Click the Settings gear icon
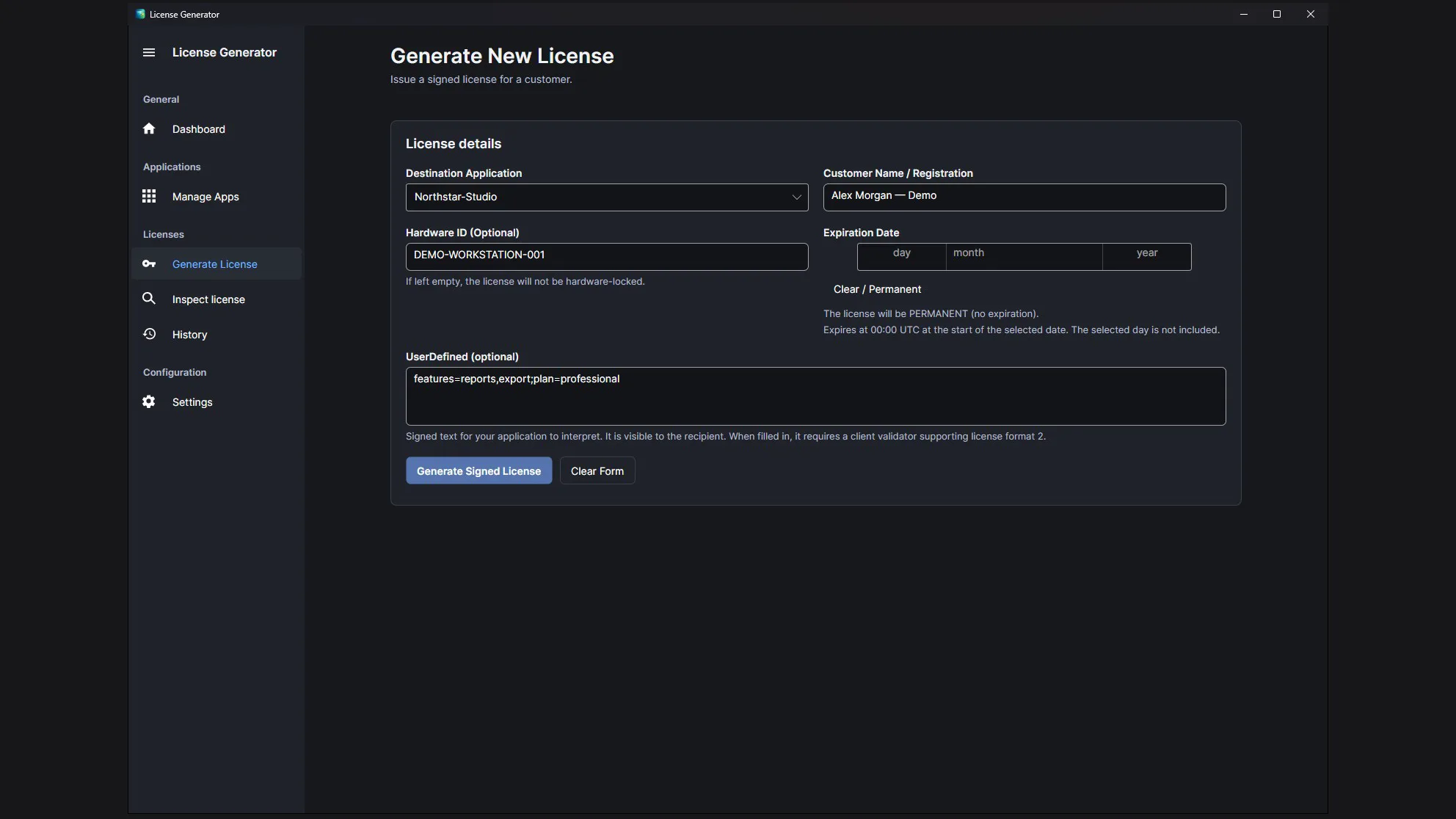Screen dimensions: 1456x819 (149, 401)
